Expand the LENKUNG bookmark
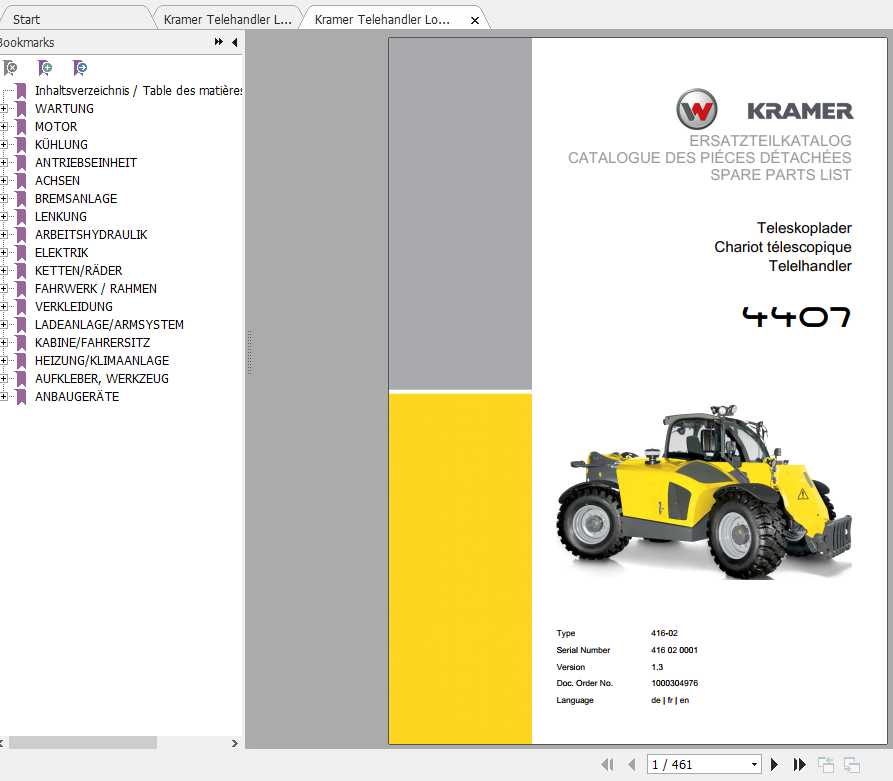The image size is (893, 781). tap(3, 216)
